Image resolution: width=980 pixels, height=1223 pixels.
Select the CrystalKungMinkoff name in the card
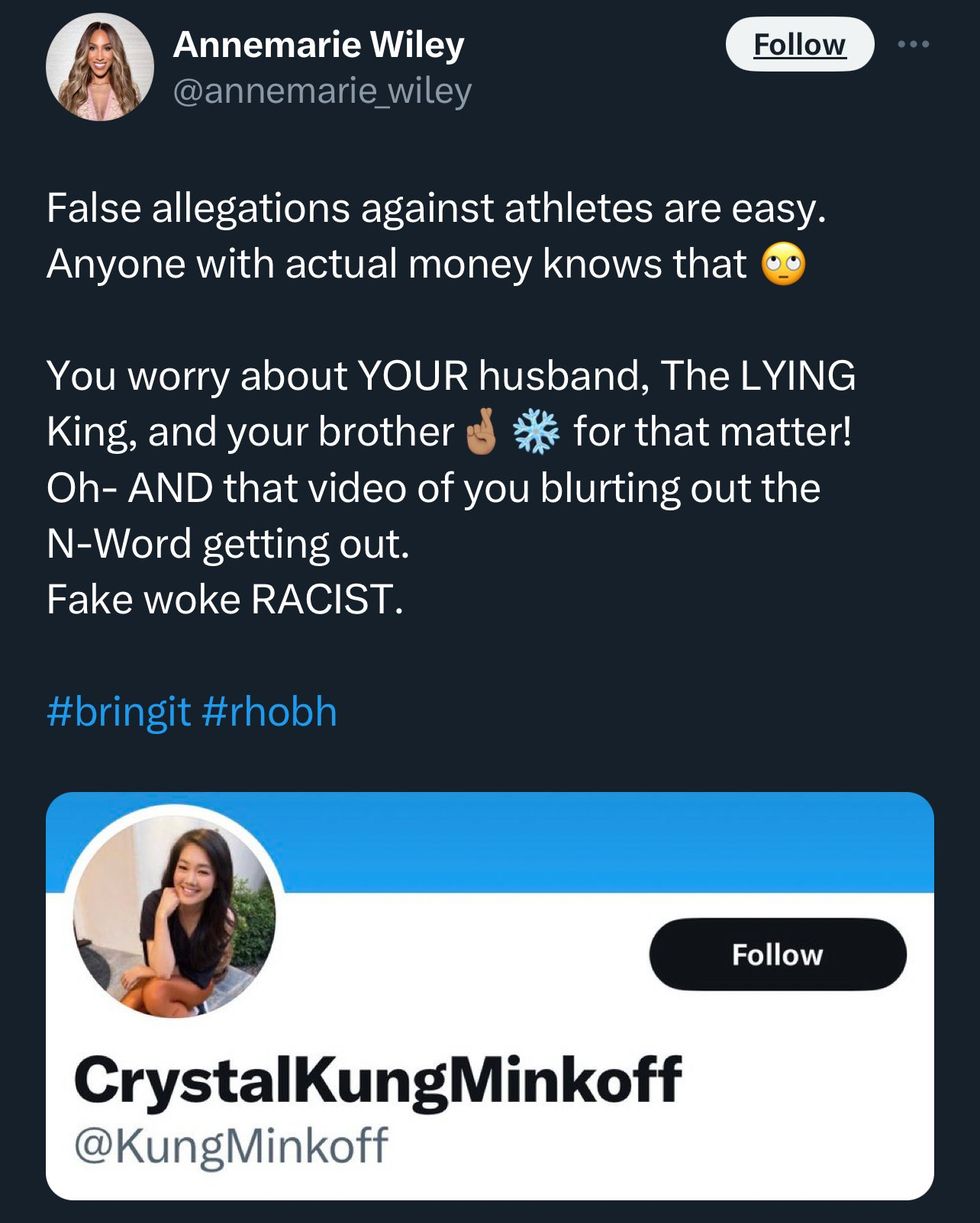pos(377,1081)
